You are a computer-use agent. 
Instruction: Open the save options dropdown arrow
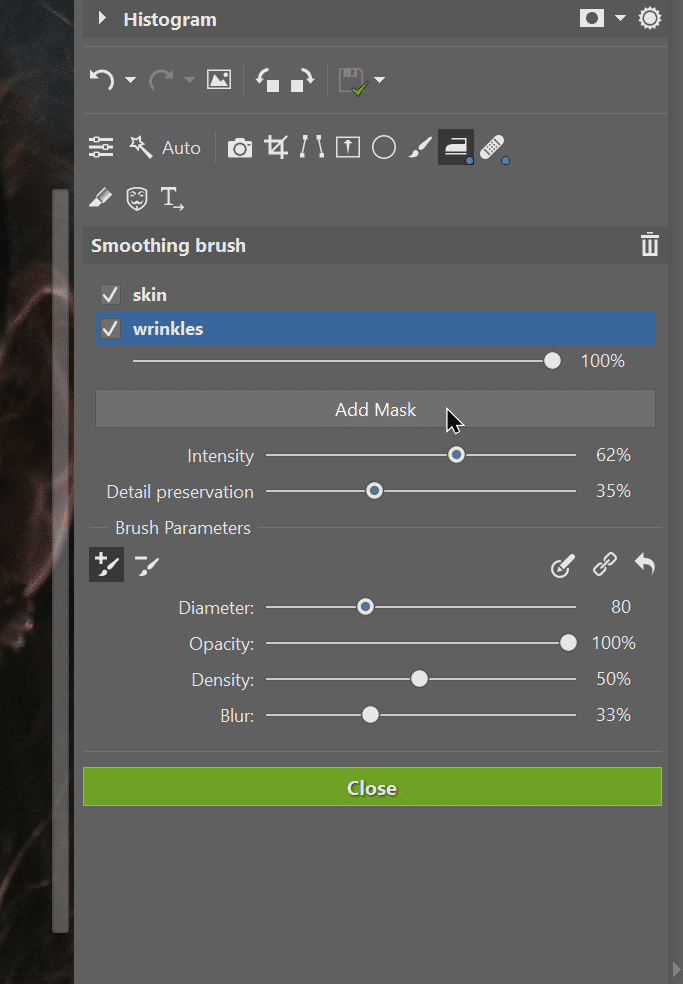379,81
